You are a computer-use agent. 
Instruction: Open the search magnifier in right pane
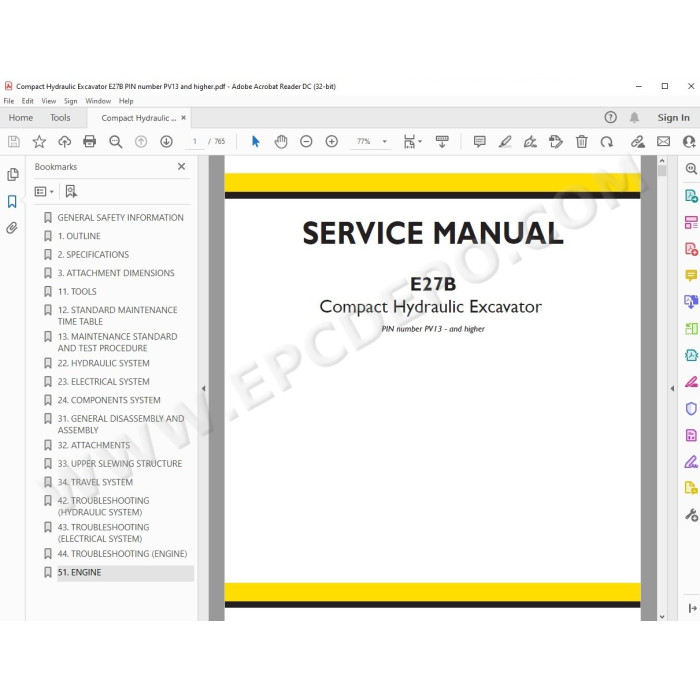click(x=691, y=169)
